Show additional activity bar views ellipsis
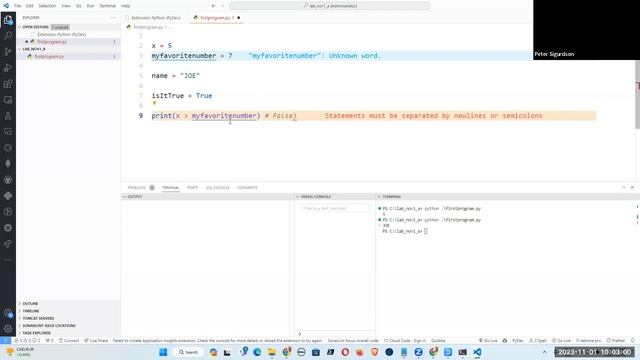The image size is (640, 360). pyautogui.click(x=8, y=260)
